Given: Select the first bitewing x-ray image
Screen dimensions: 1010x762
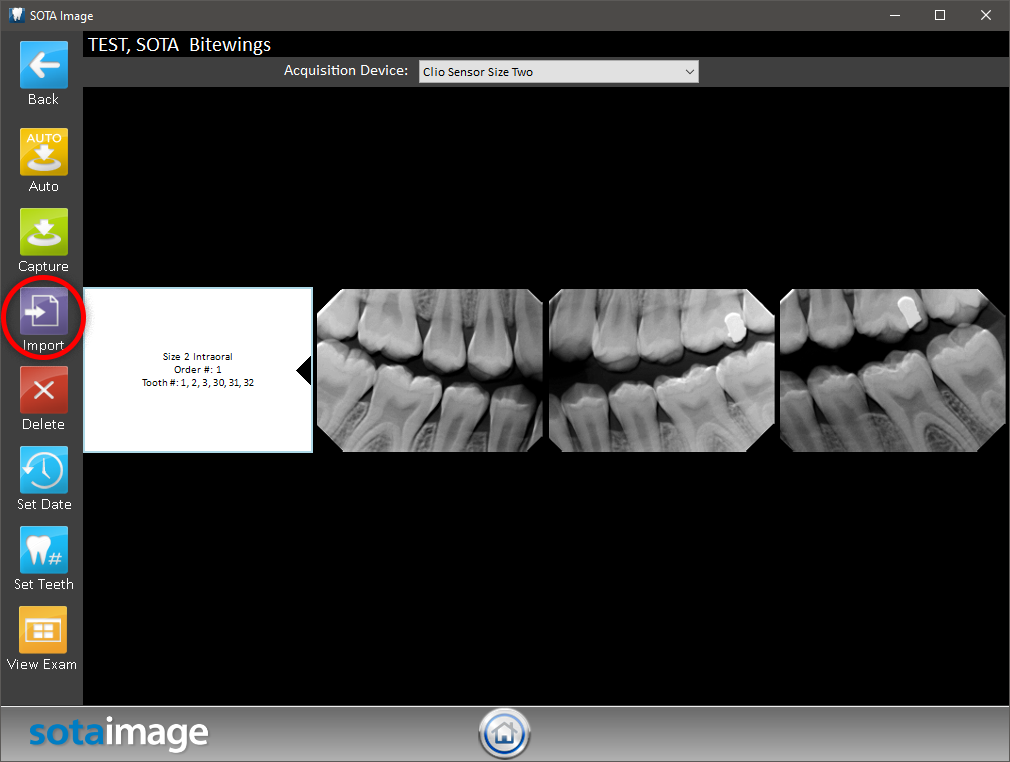Looking at the screenshot, I should (430, 370).
